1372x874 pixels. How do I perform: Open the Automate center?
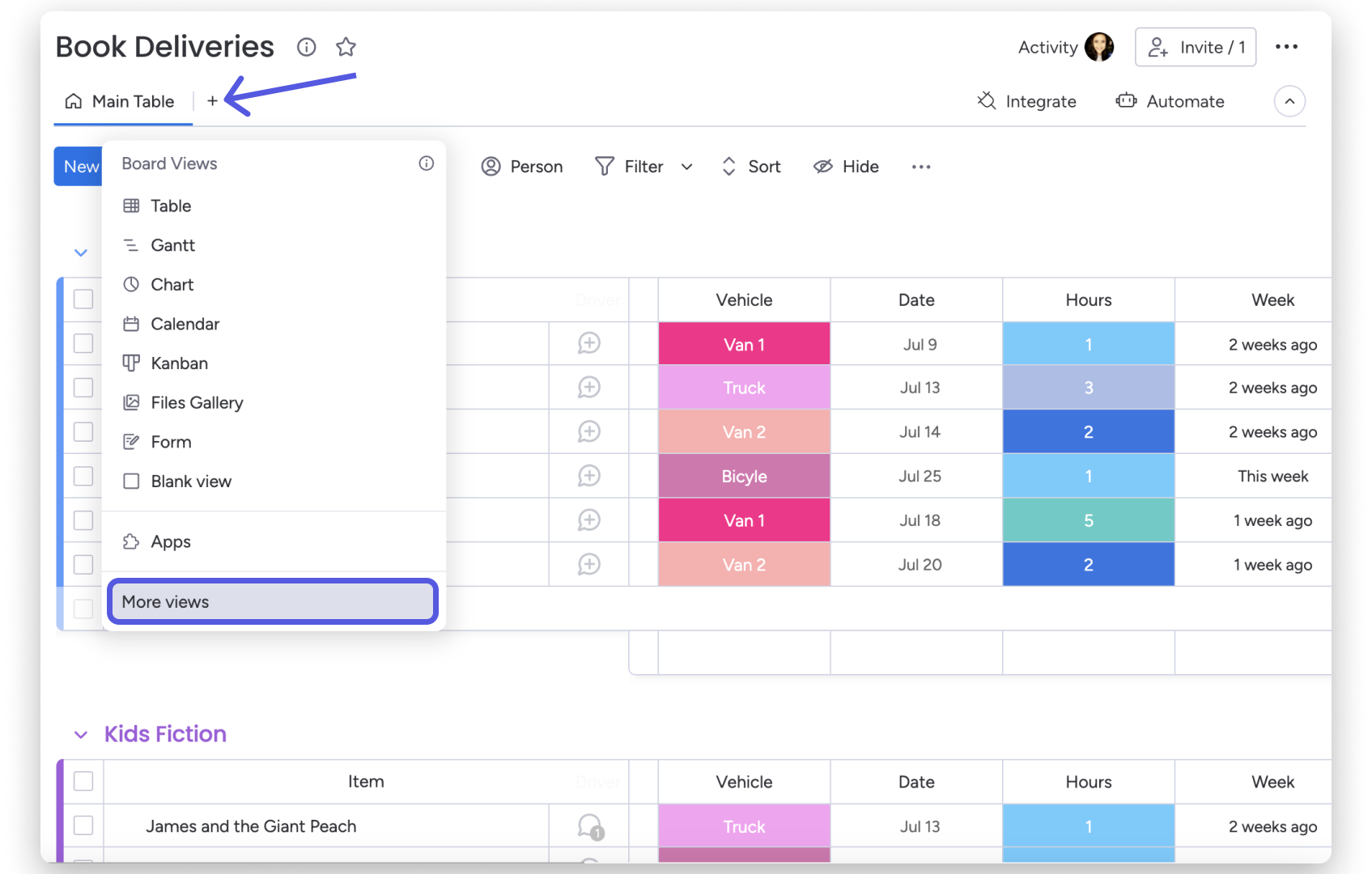pos(1170,101)
